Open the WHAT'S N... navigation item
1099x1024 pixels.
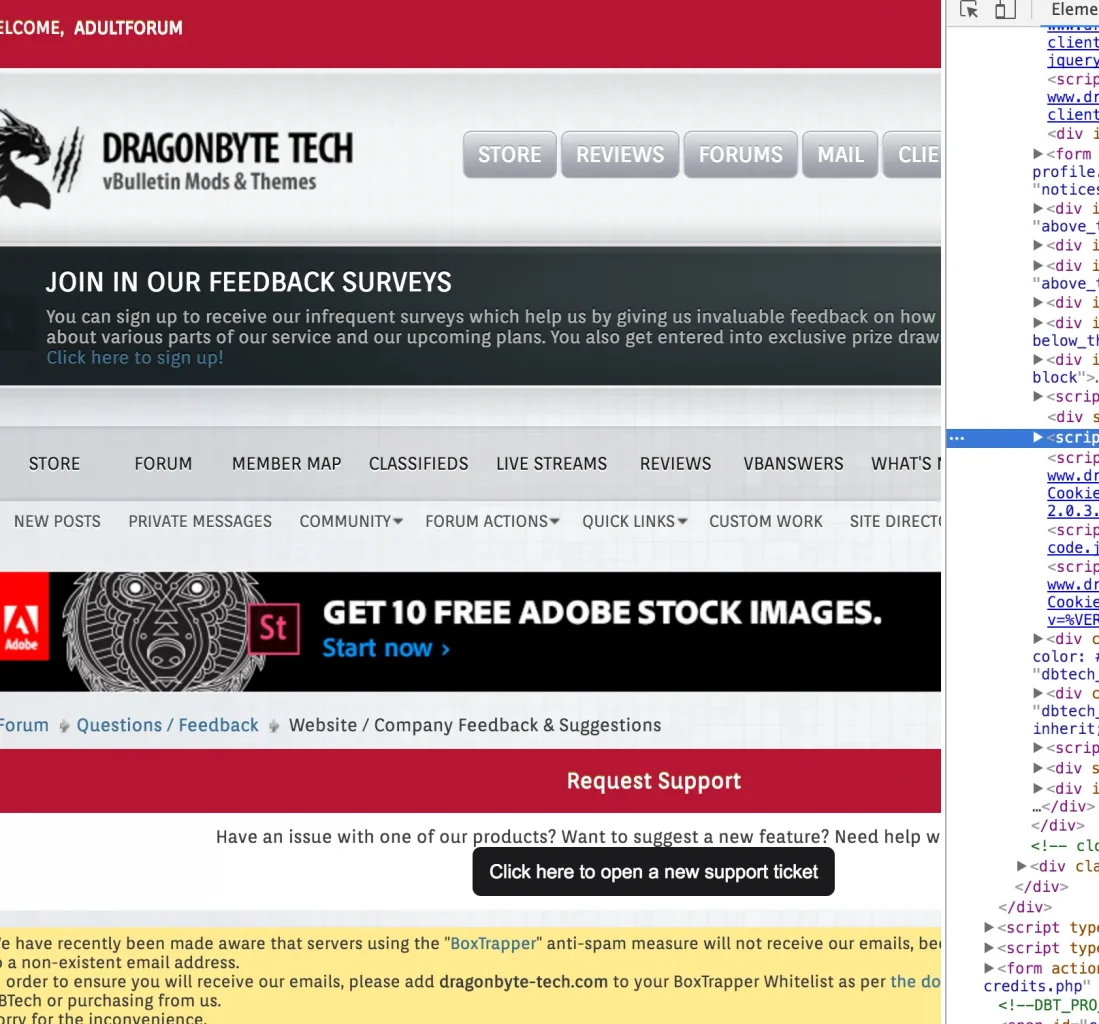906,464
